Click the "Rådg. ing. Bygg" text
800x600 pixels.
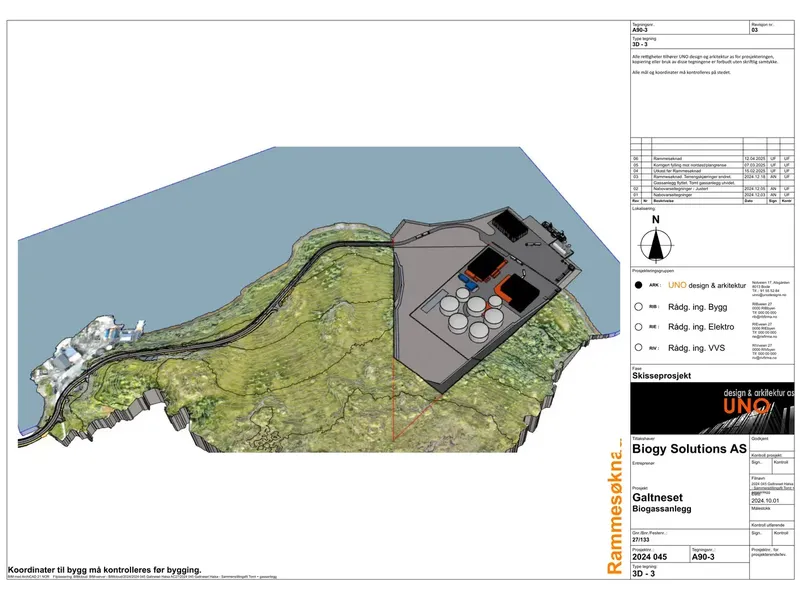pos(697,307)
